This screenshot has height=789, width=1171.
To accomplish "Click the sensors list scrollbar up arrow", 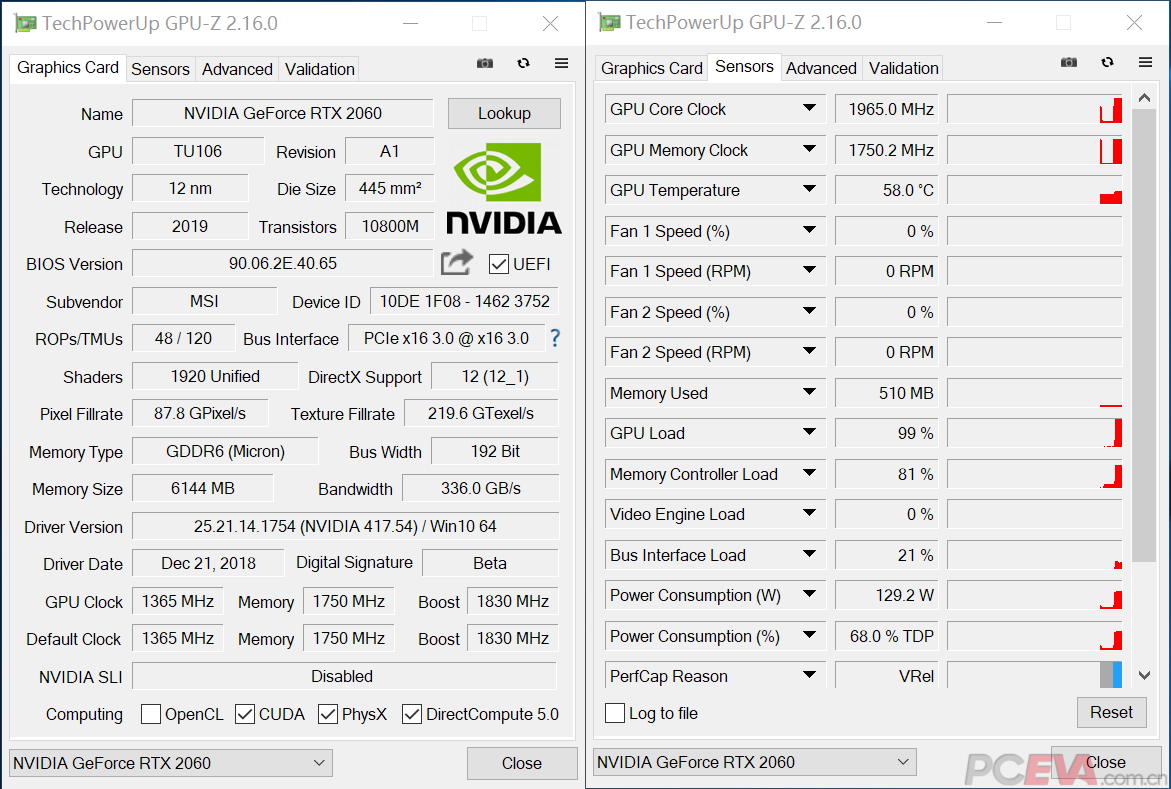I will coord(1144,98).
